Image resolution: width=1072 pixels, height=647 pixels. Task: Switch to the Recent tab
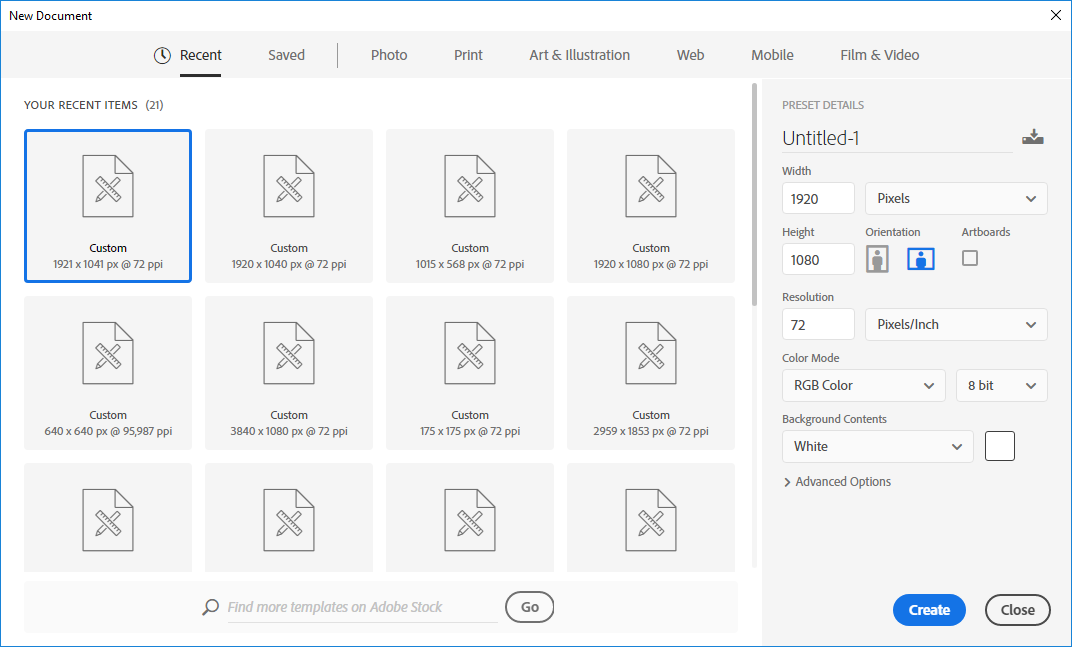[200, 55]
